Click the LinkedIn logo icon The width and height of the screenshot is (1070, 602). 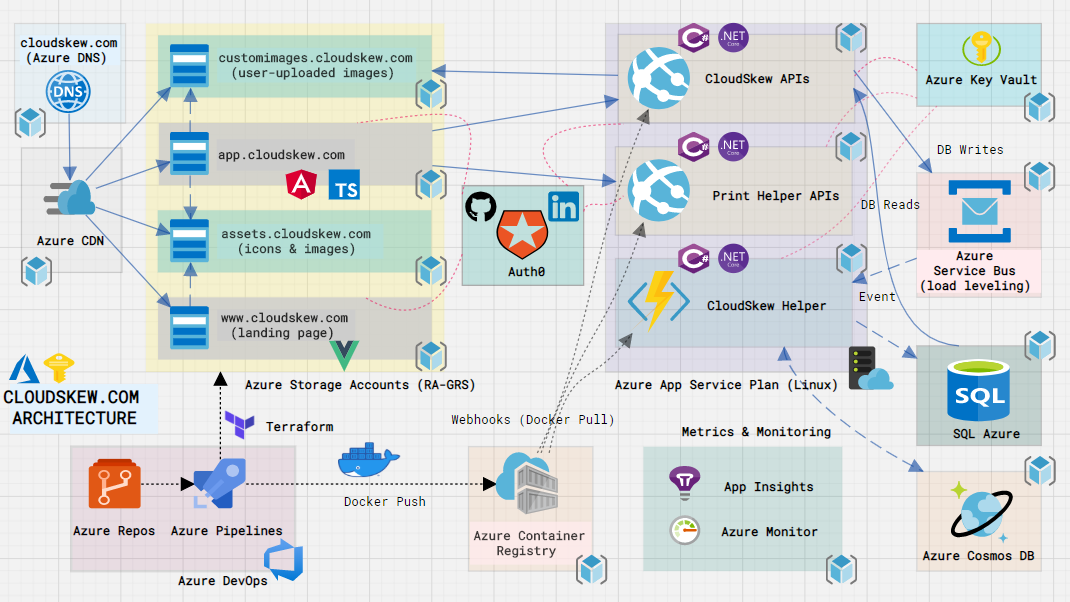pos(564,206)
